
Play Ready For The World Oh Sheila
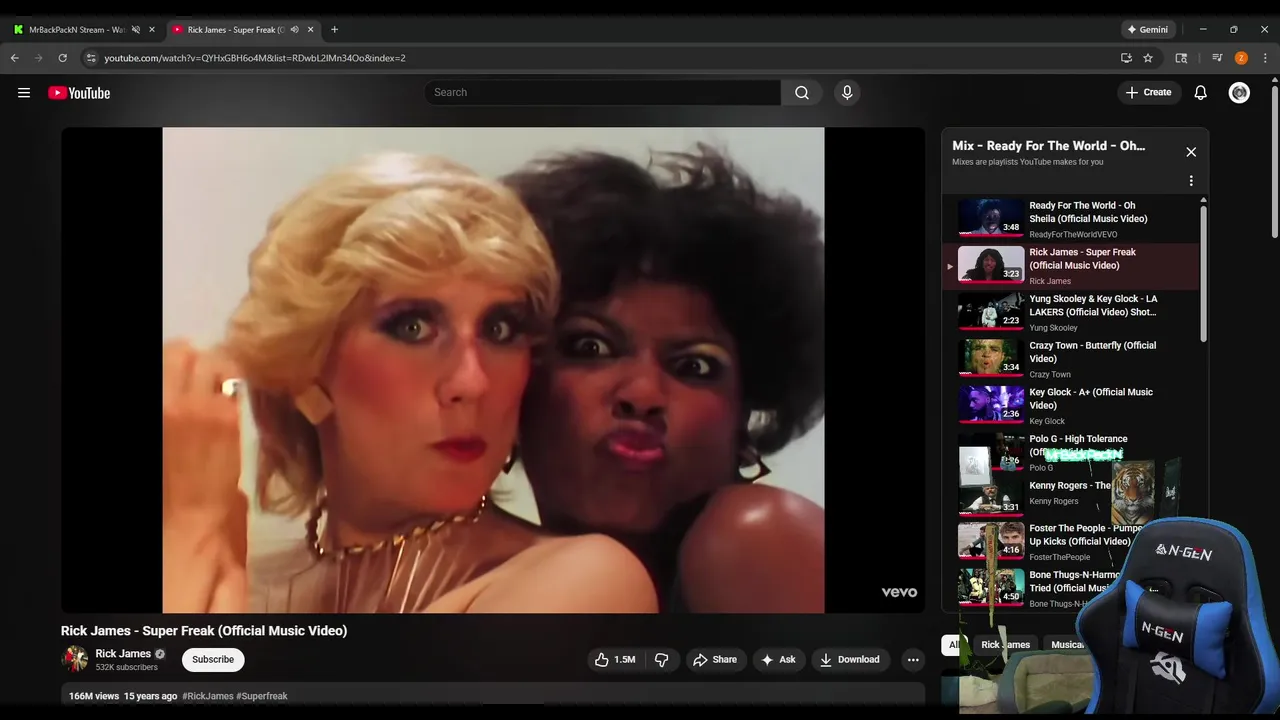pos(1070,219)
